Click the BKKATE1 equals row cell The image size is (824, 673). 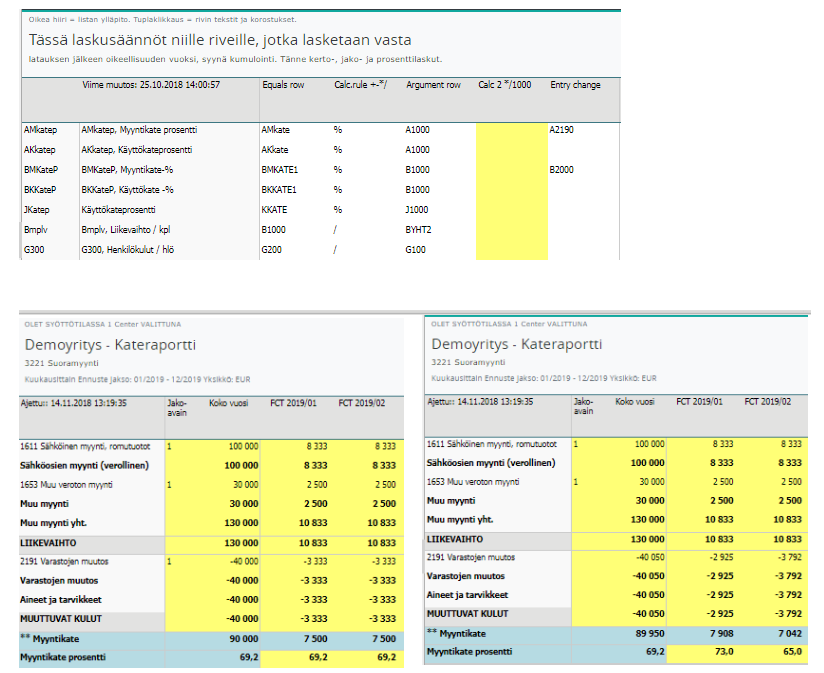pos(279,190)
